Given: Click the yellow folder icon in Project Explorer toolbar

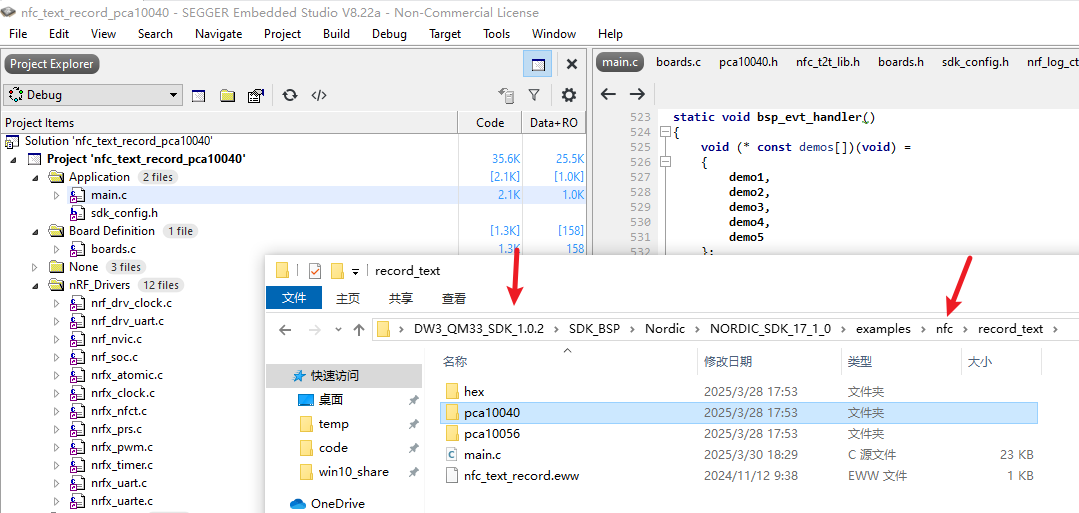Looking at the screenshot, I should point(228,95).
